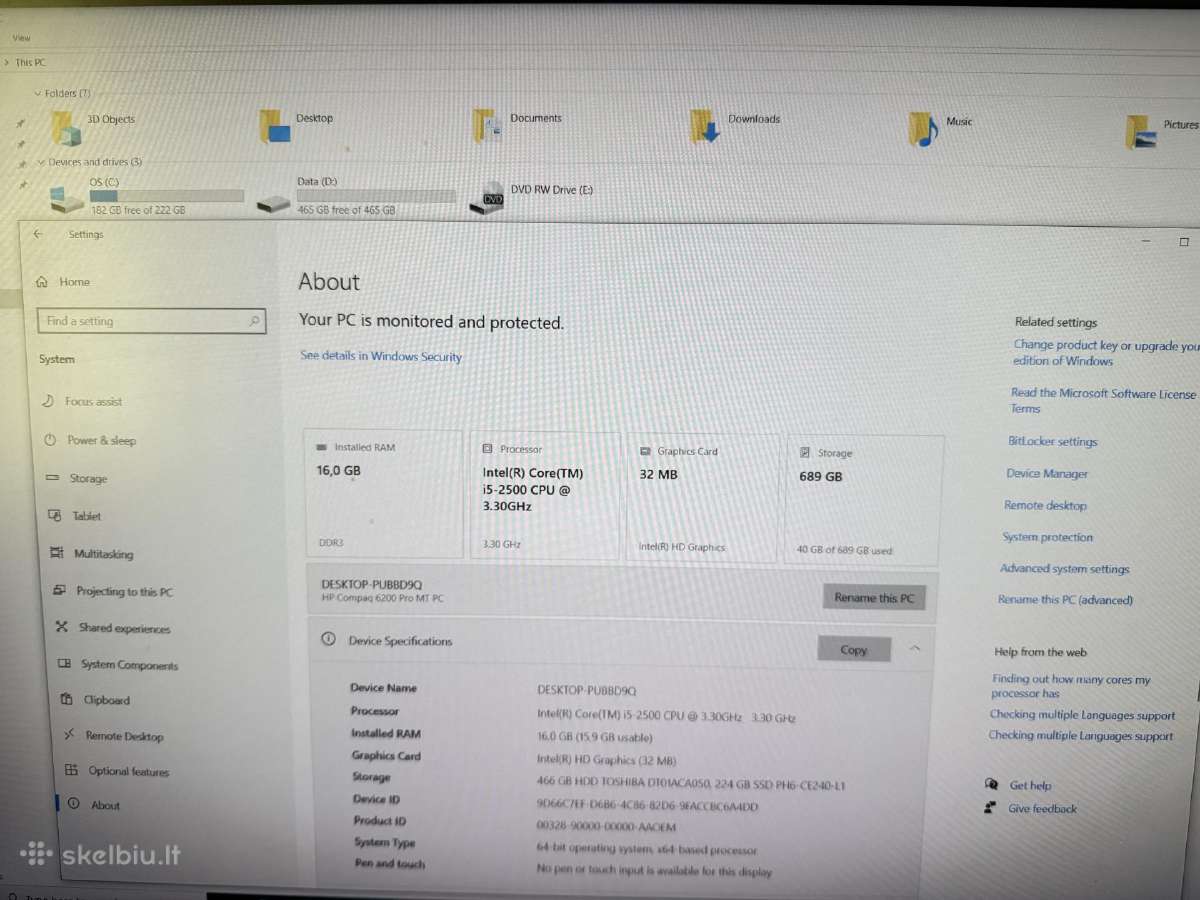Open BitLocker settings link
Screen dimensions: 1200x900
coord(1052,441)
